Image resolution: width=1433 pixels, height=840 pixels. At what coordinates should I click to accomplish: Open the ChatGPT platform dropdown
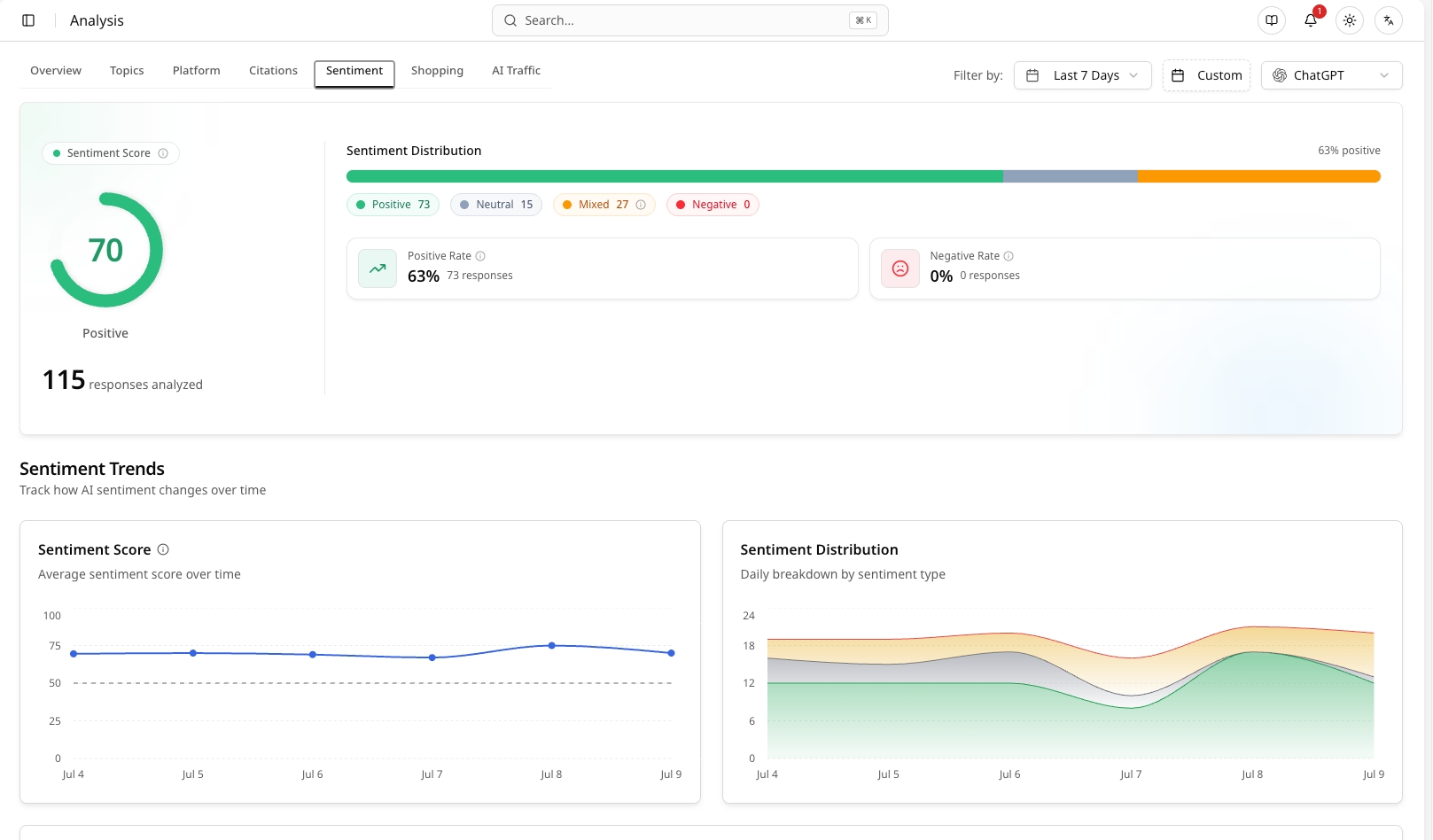(1331, 75)
